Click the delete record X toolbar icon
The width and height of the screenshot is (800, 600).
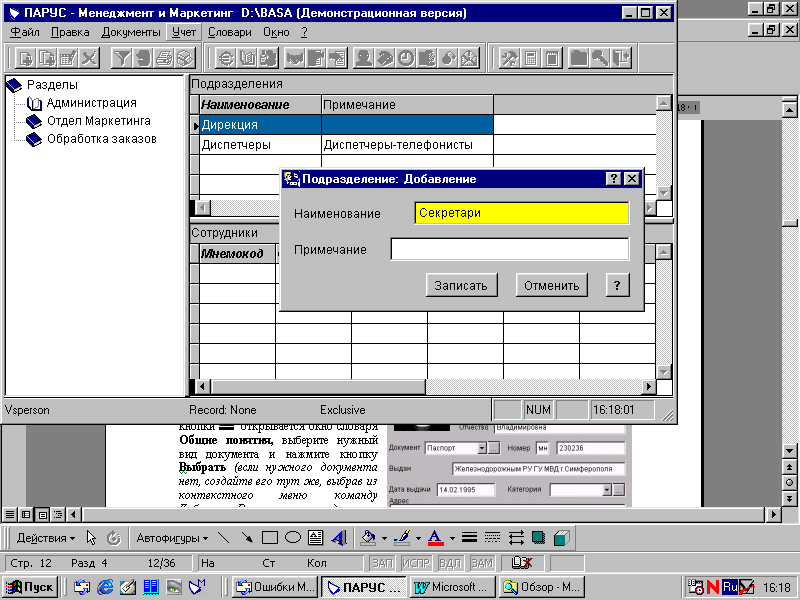point(89,58)
